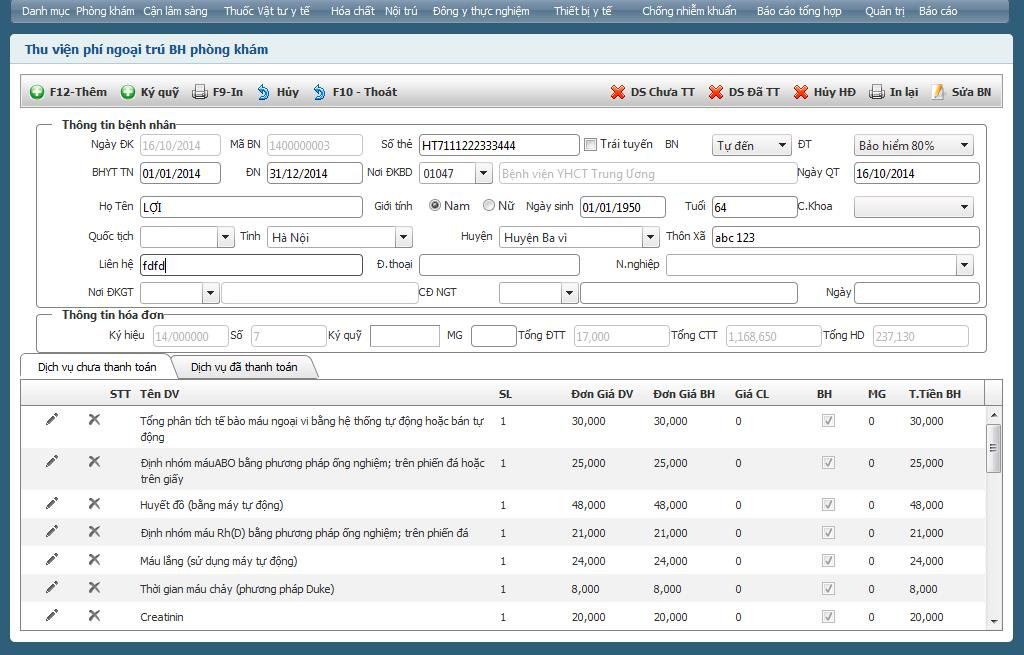Click the Ký quỹ amount input field
The height and width of the screenshot is (655, 1024).
[x=405, y=336]
